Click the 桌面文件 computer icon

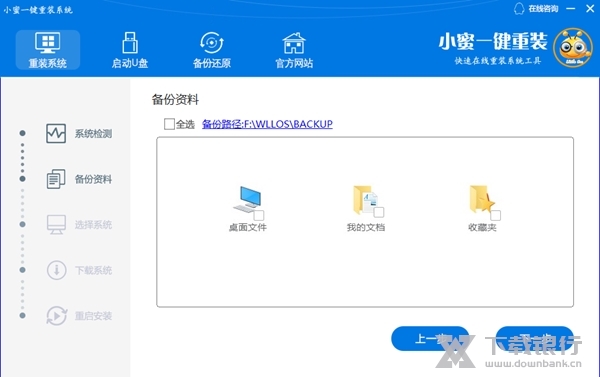click(x=247, y=199)
